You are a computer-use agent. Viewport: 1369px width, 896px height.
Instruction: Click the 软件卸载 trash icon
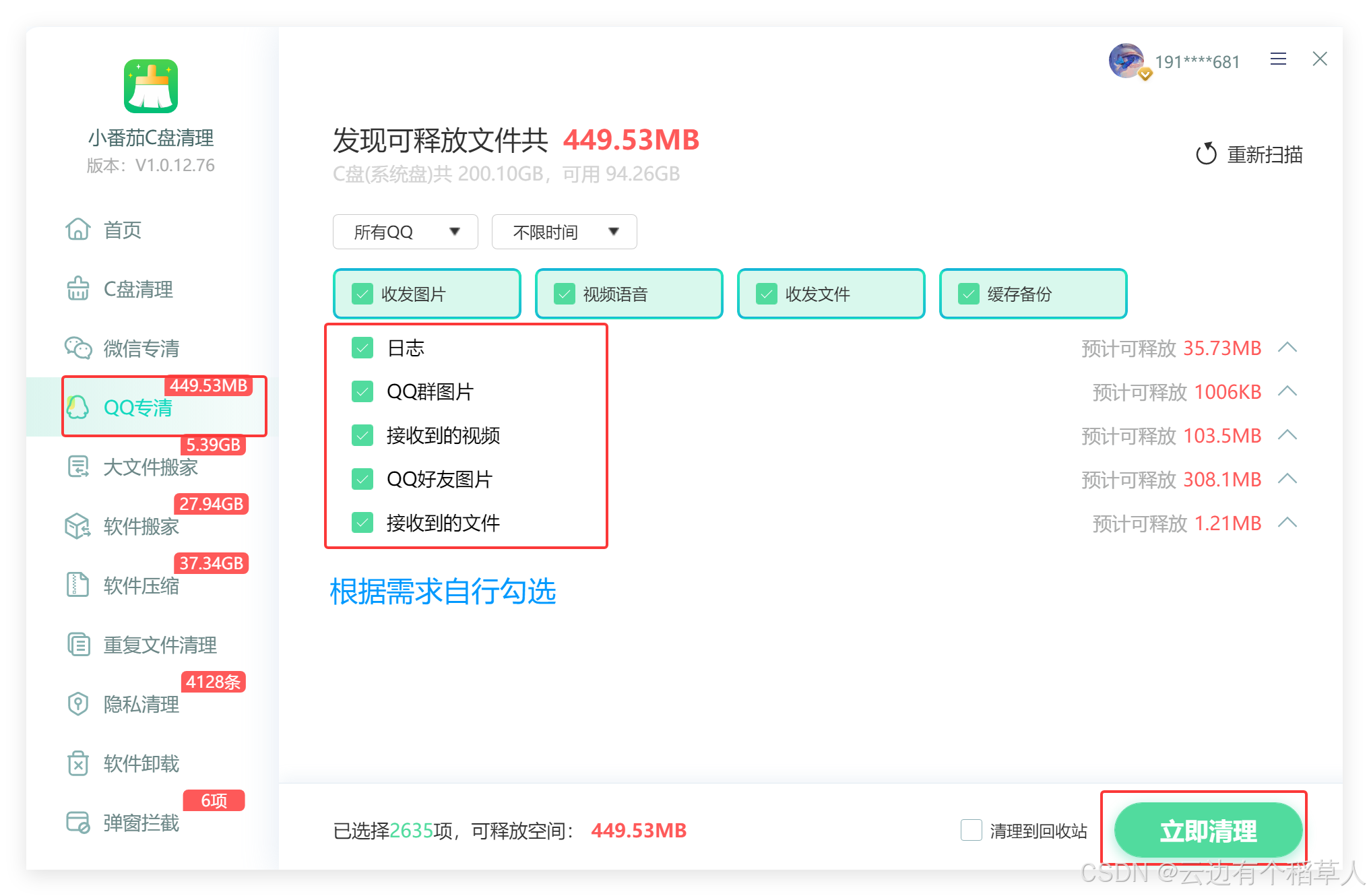coord(78,763)
